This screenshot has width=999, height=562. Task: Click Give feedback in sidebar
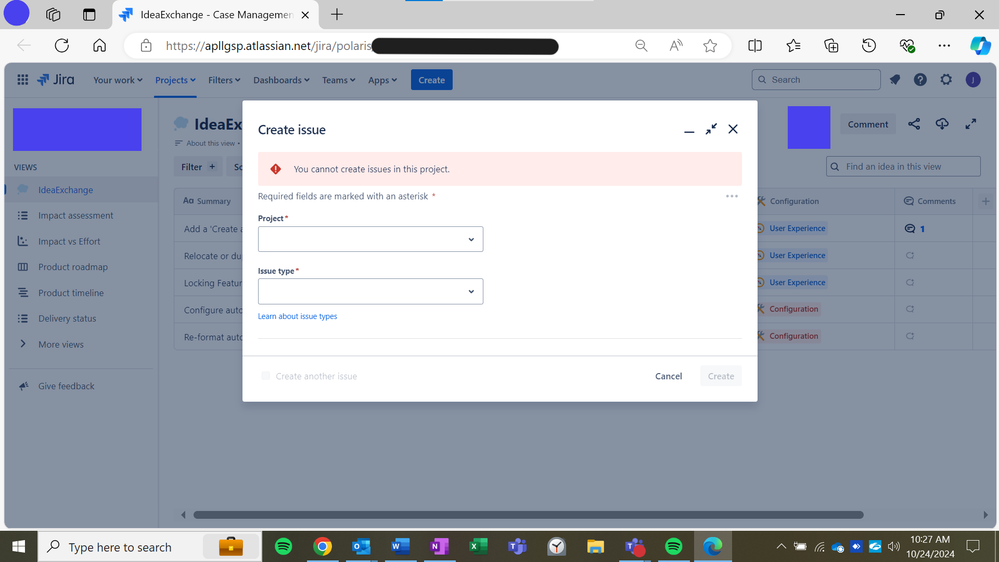(66, 386)
